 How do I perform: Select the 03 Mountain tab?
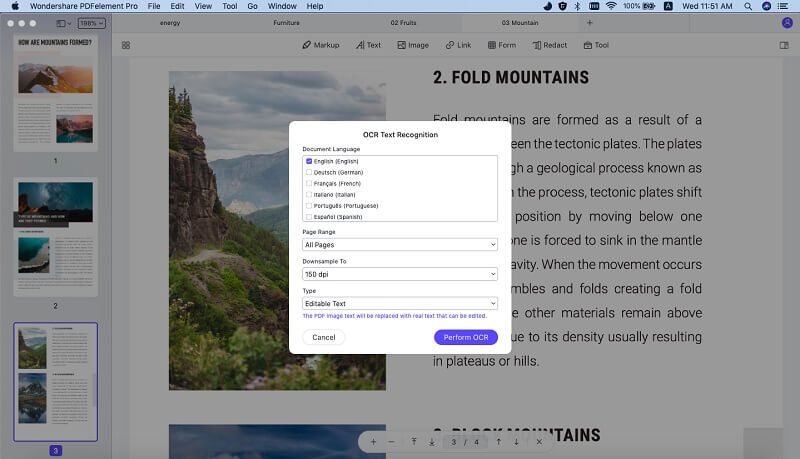click(x=520, y=23)
